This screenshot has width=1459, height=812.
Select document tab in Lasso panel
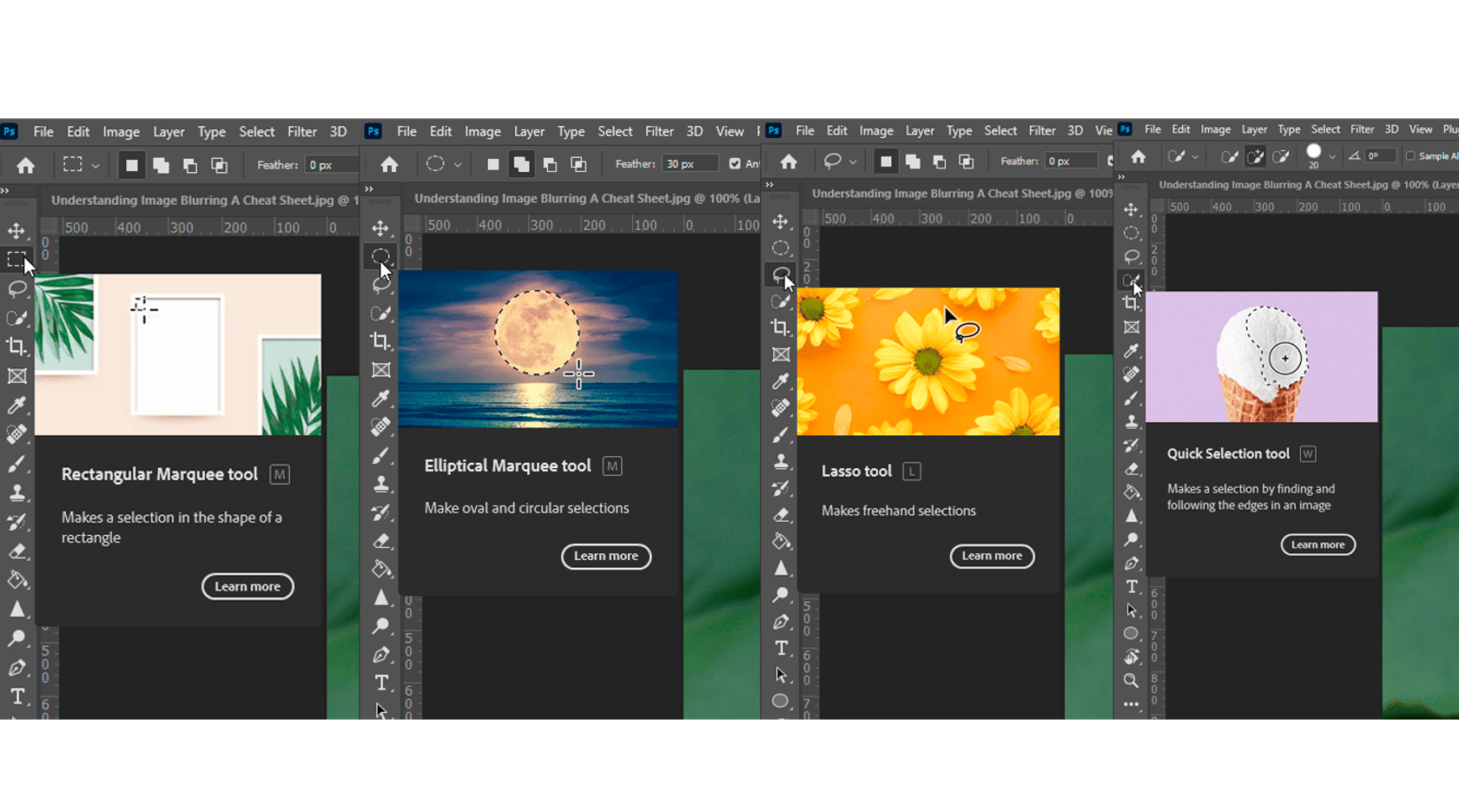[x=962, y=194]
